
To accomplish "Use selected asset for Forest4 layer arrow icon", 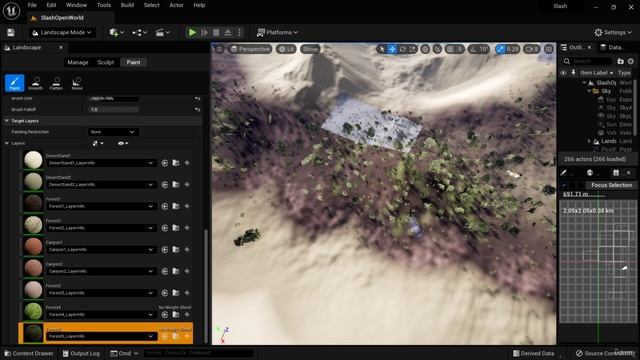I will point(164,314).
